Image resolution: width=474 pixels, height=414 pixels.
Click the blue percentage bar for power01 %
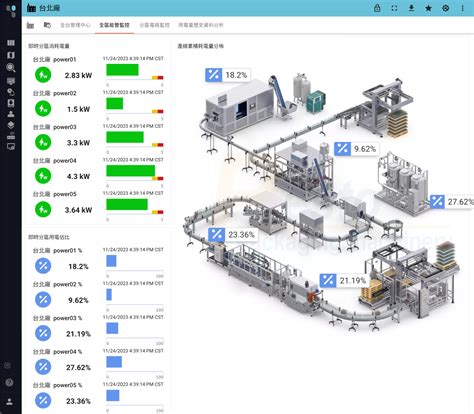(111, 261)
